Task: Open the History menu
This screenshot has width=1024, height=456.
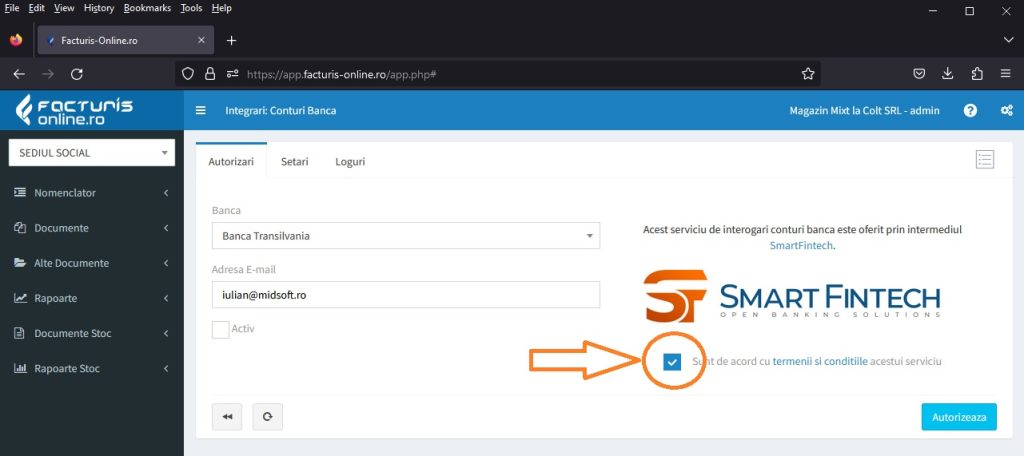Action: 99,8
